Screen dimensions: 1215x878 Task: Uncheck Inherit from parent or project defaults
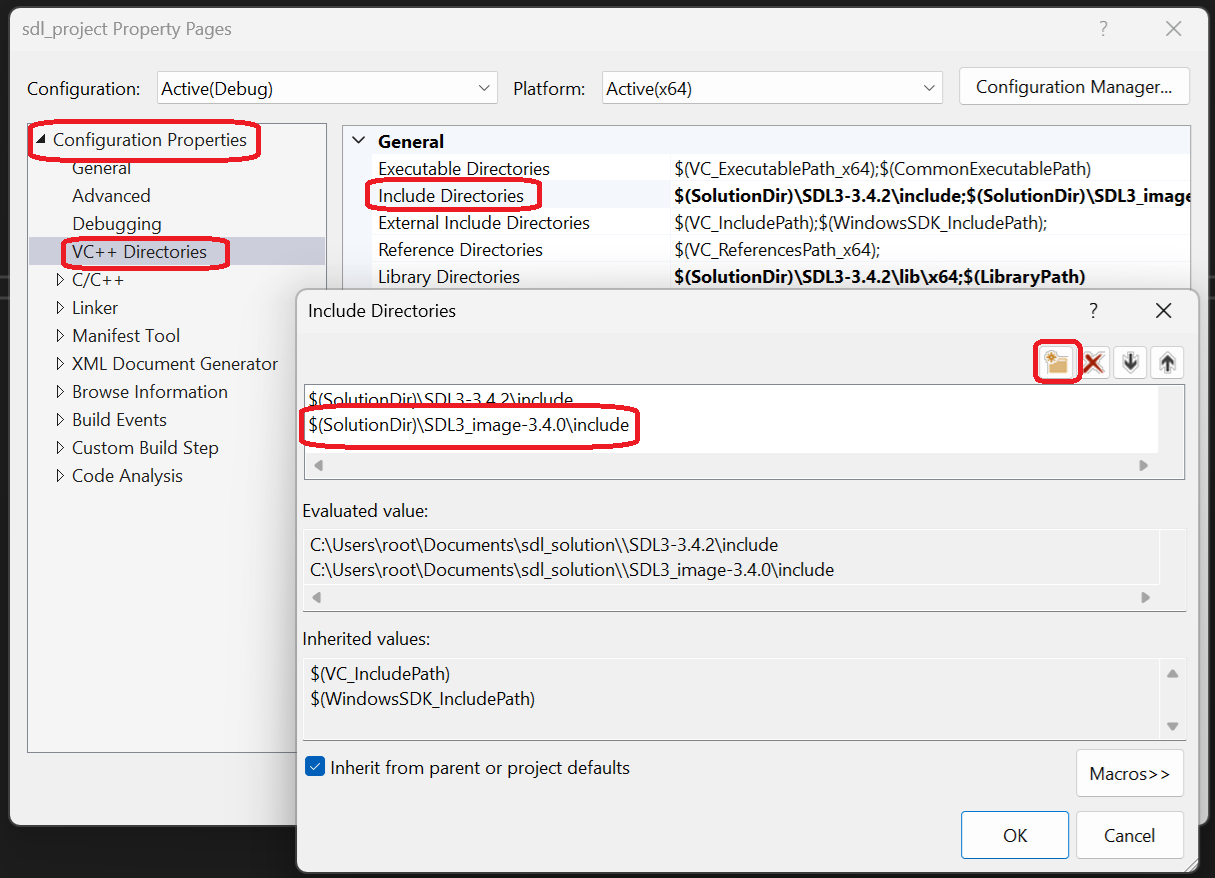click(x=315, y=766)
